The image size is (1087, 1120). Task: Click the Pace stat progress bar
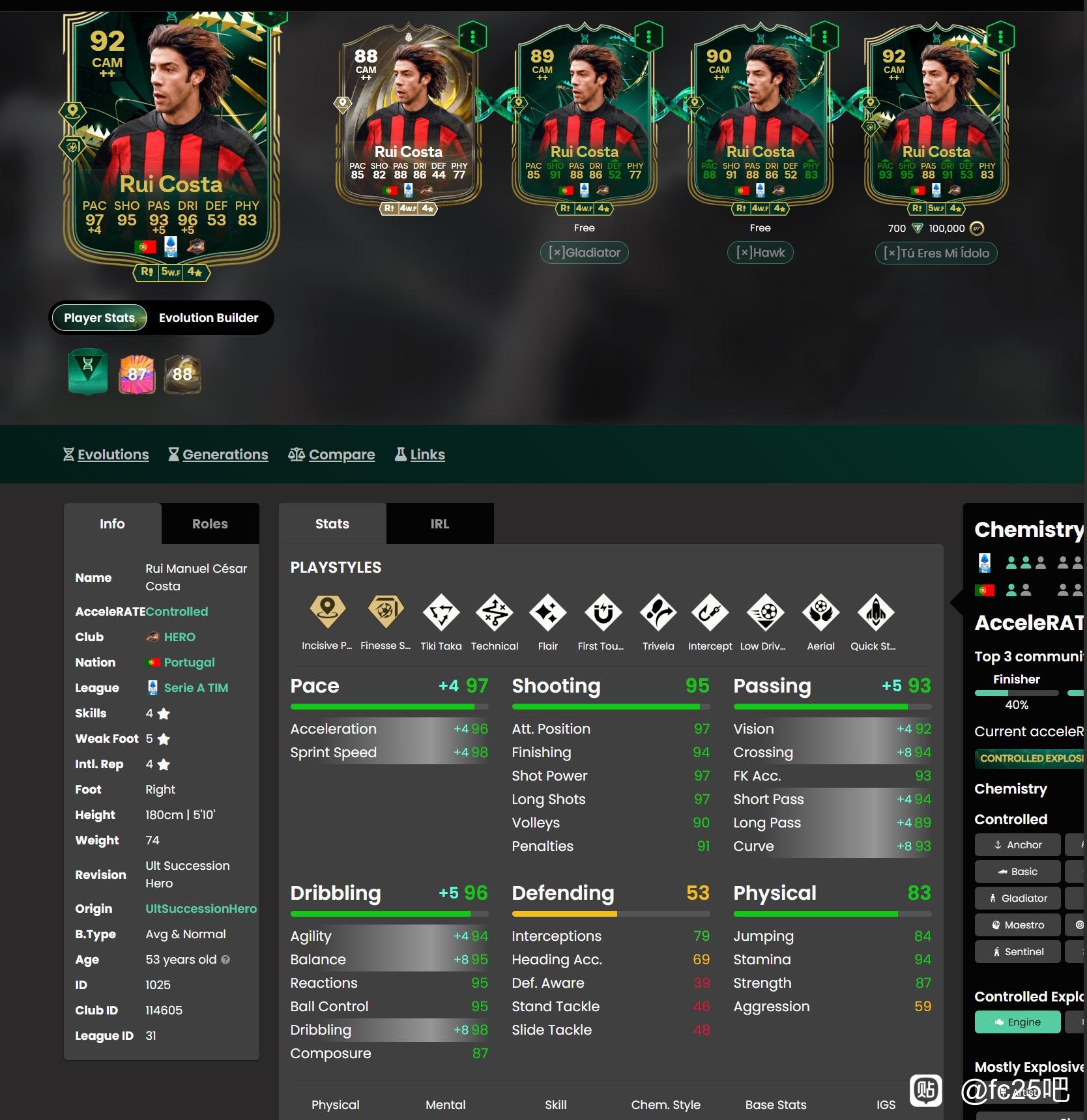[389, 707]
